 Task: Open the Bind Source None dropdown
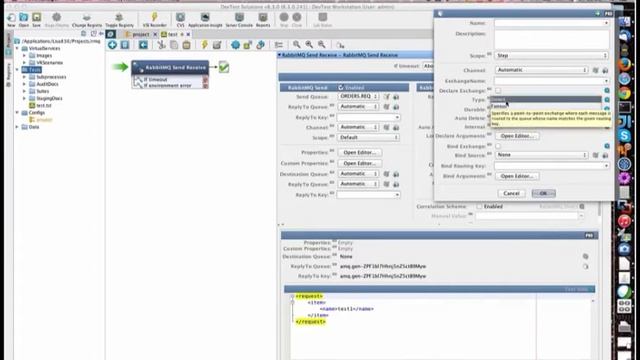point(542,155)
